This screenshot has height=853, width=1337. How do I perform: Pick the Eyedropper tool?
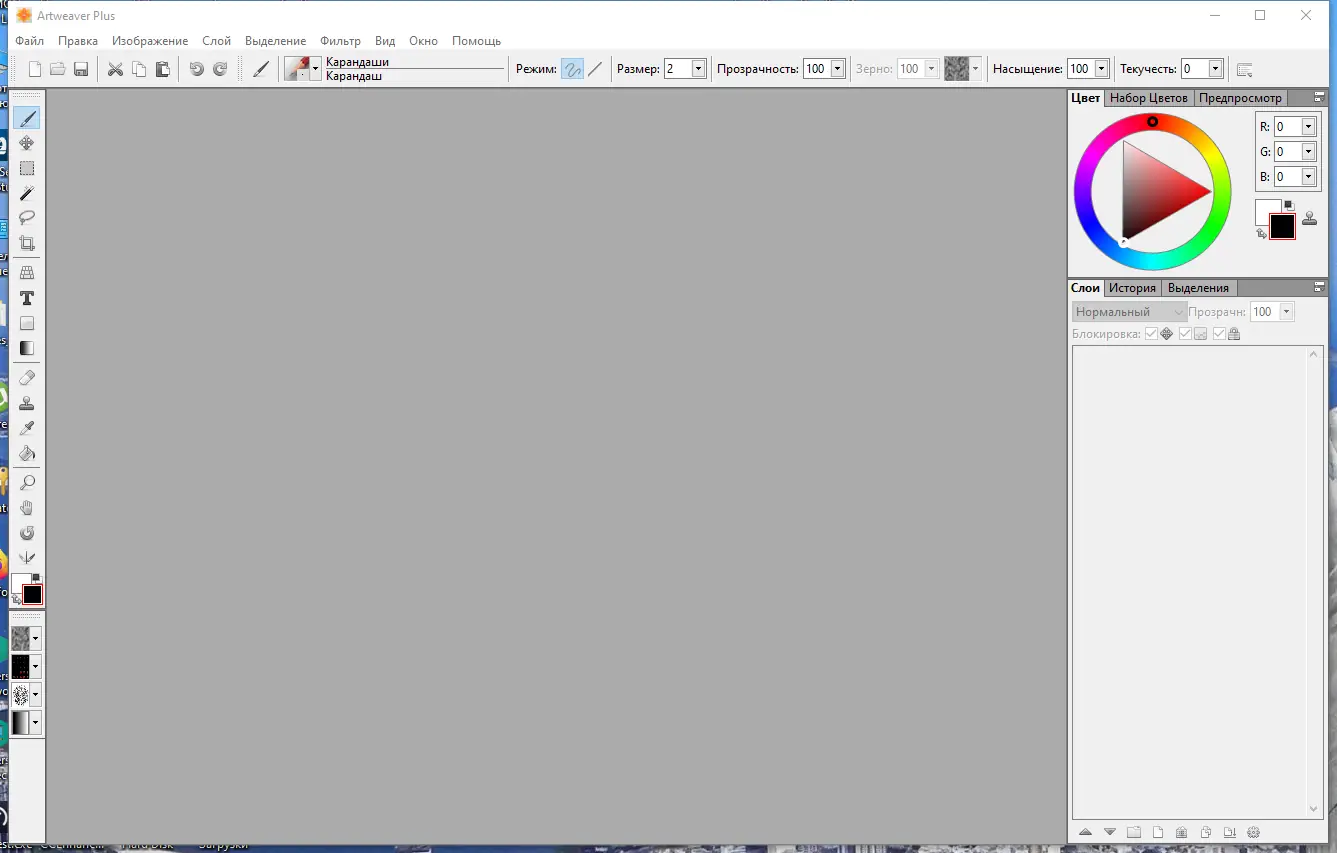coord(27,427)
